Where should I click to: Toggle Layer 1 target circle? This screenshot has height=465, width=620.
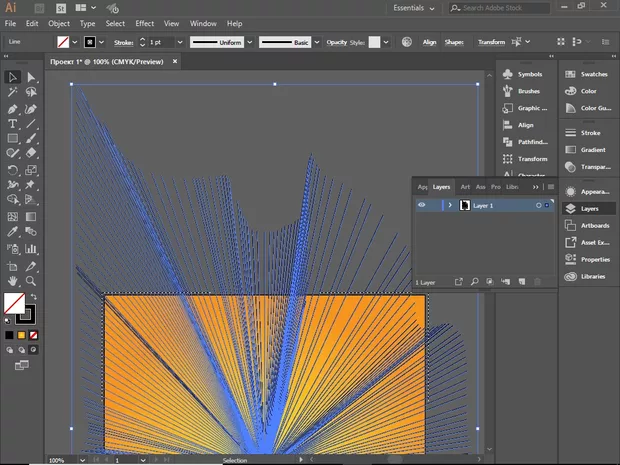point(538,205)
